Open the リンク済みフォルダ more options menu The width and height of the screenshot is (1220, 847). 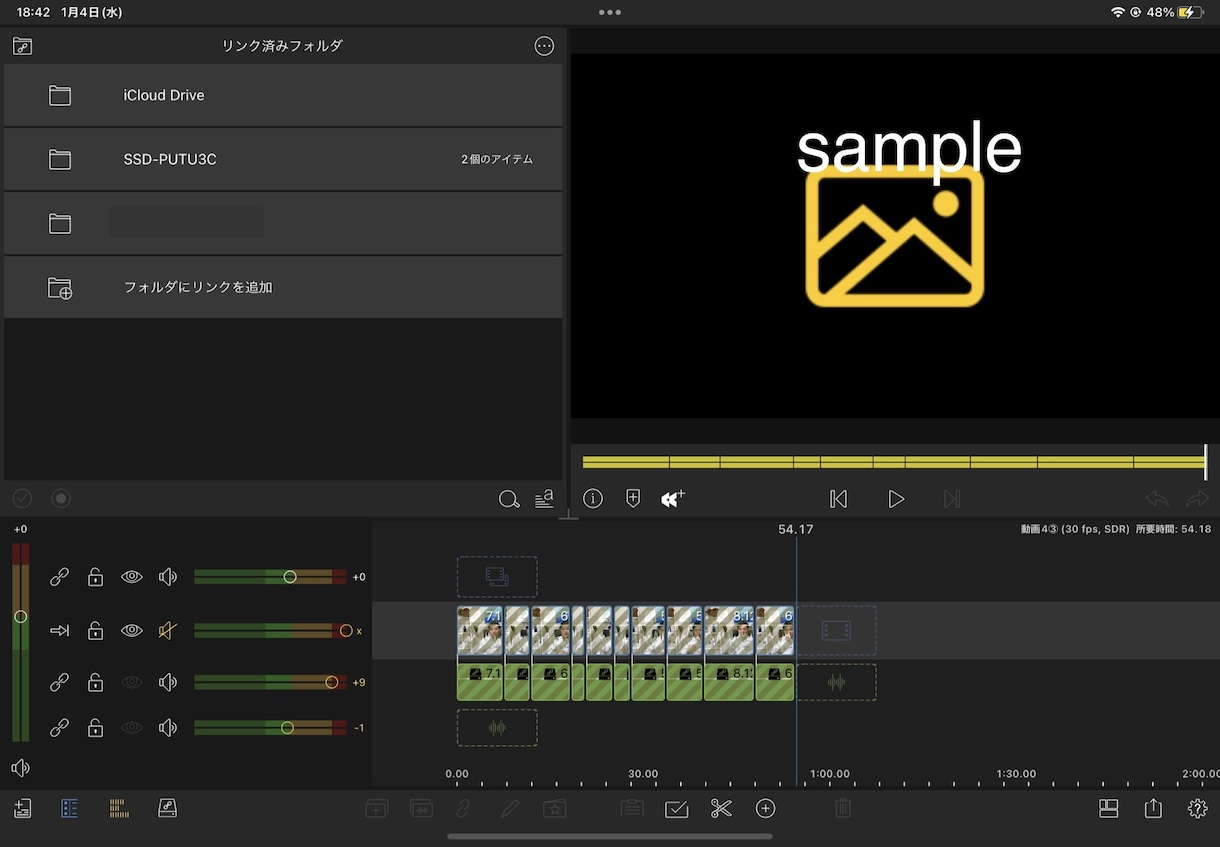[544, 46]
